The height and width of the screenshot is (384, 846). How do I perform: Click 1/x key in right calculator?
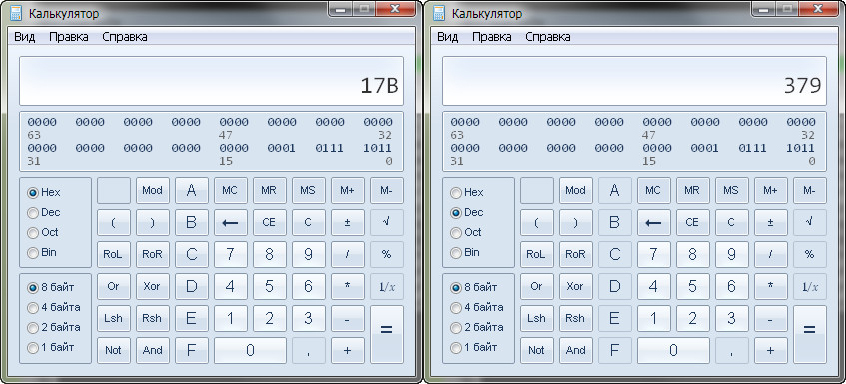(809, 286)
